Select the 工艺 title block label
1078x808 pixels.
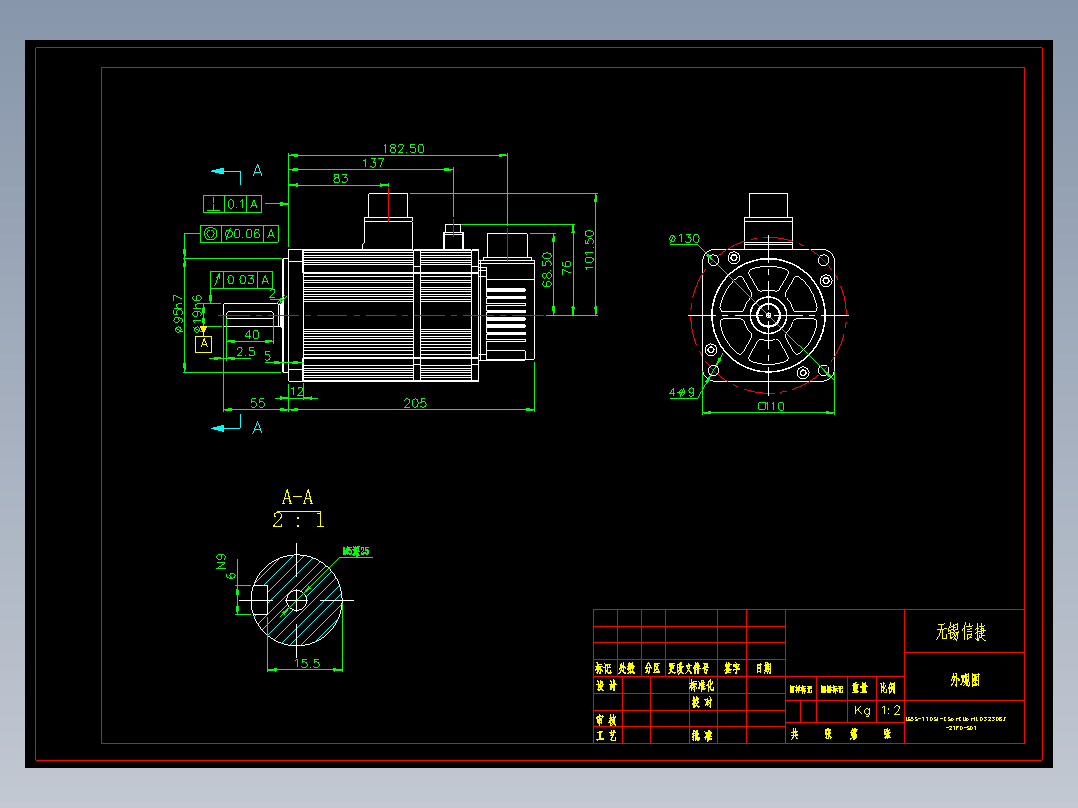click(606, 736)
